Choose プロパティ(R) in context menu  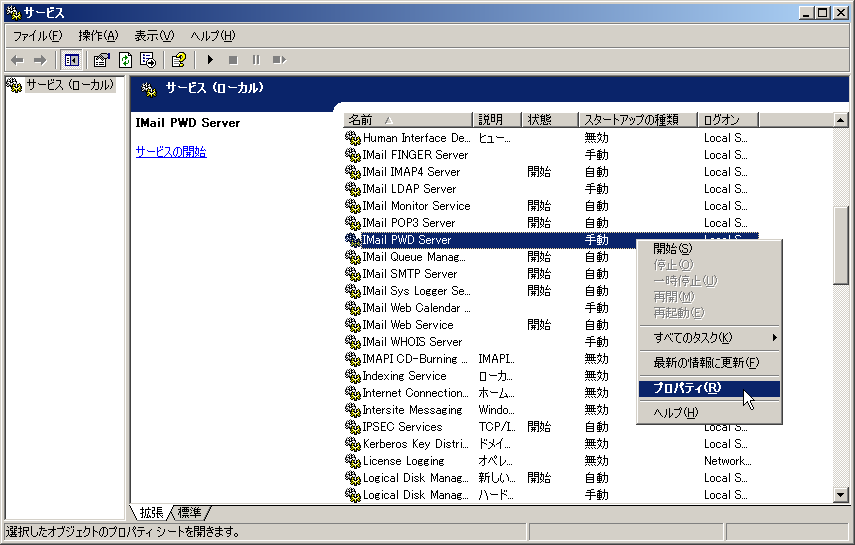point(709,388)
